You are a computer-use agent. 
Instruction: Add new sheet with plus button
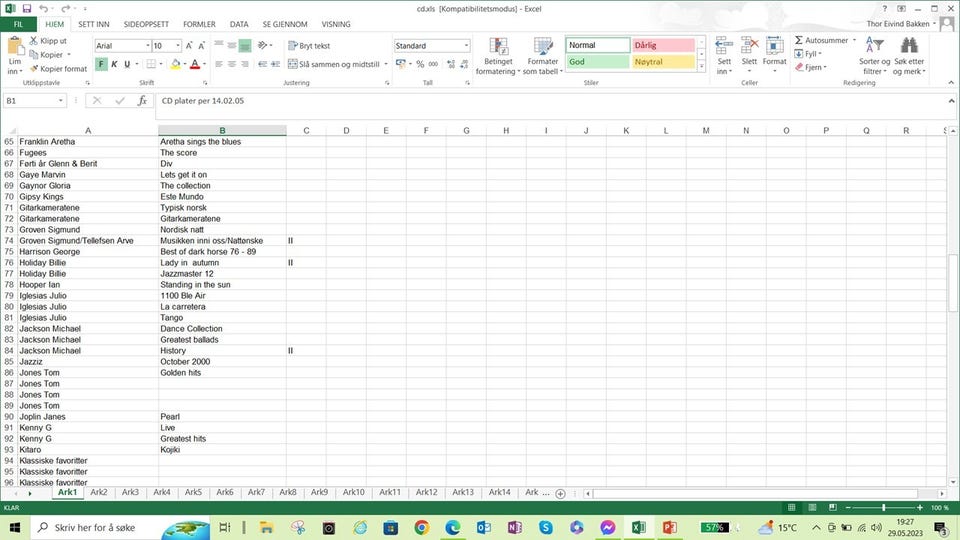(x=560, y=493)
